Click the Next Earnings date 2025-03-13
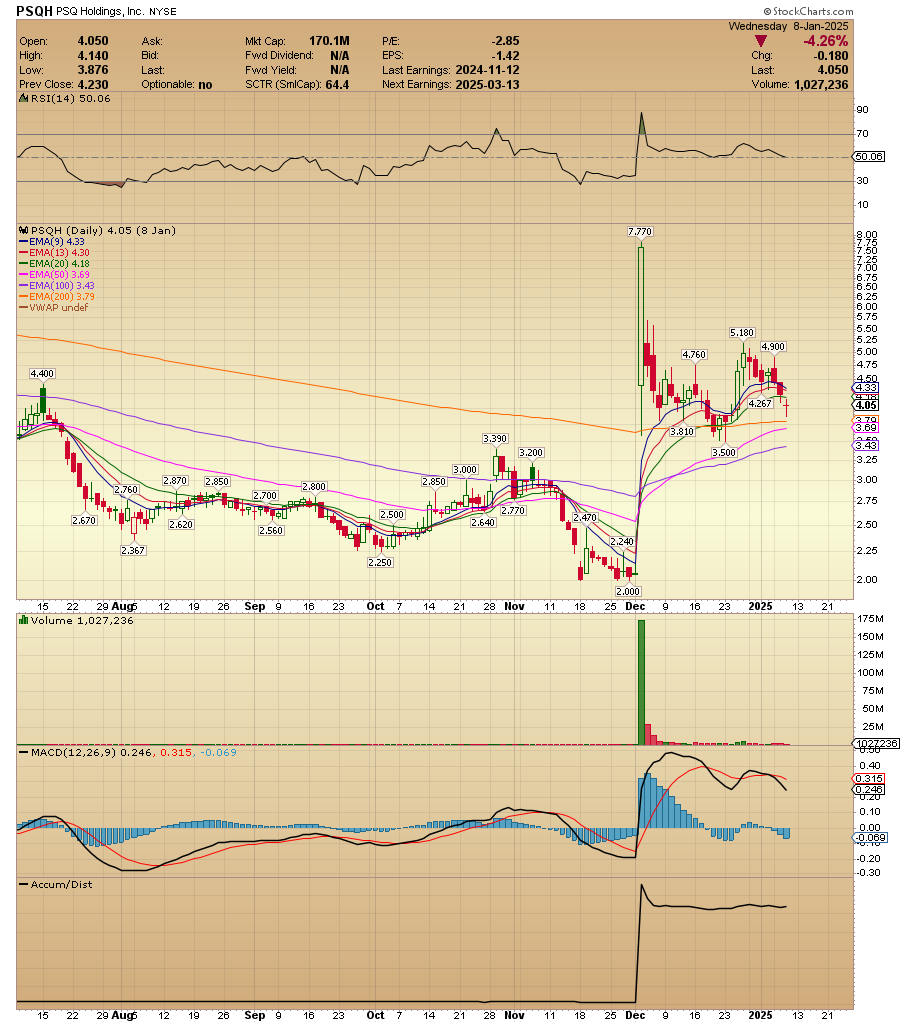The image size is (900, 1023). 488,84
